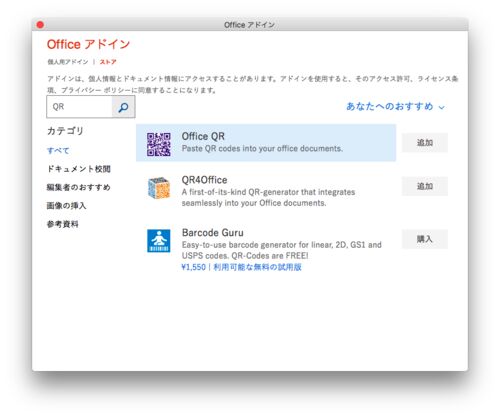Image resolution: width=500 pixels, height=417 pixels.
Task: Click QR4Office first-of-its-kind description text
Action: pyautogui.click(x=268, y=197)
